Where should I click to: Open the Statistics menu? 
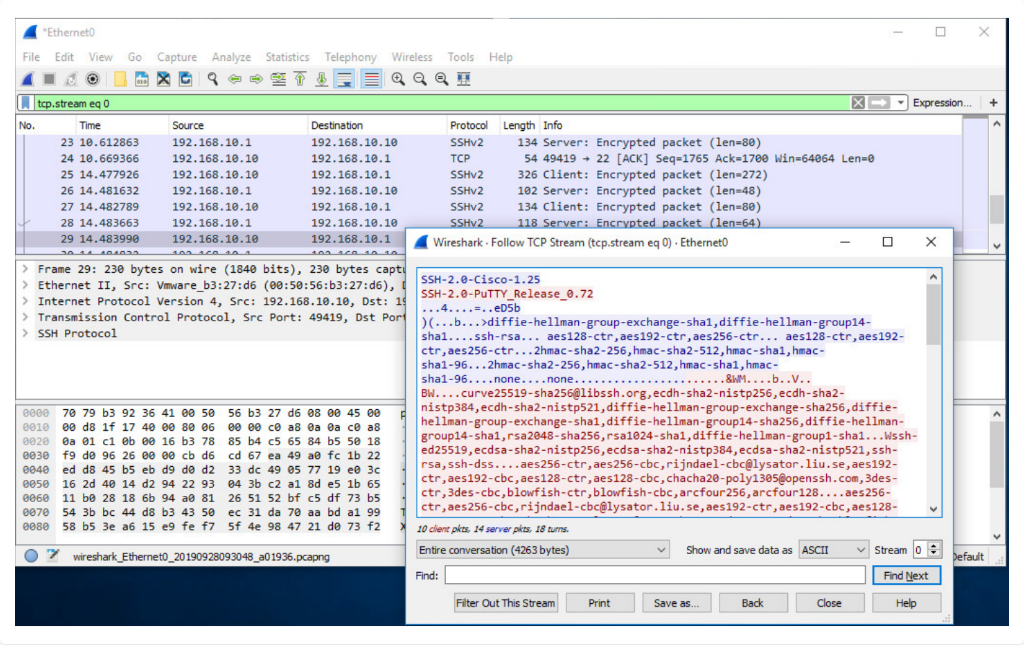pos(287,57)
